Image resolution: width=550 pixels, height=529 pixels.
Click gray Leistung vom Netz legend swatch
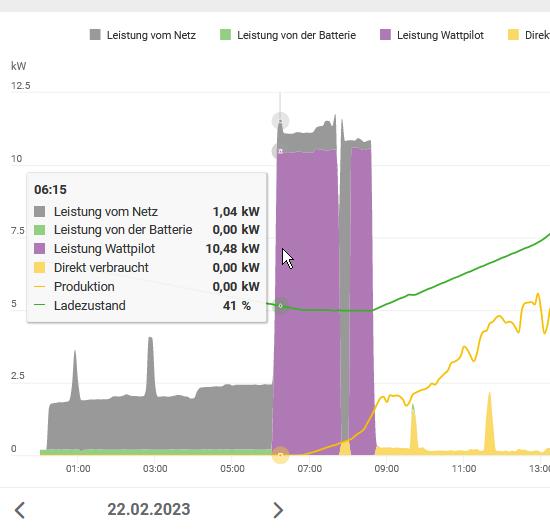click(x=95, y=35)
